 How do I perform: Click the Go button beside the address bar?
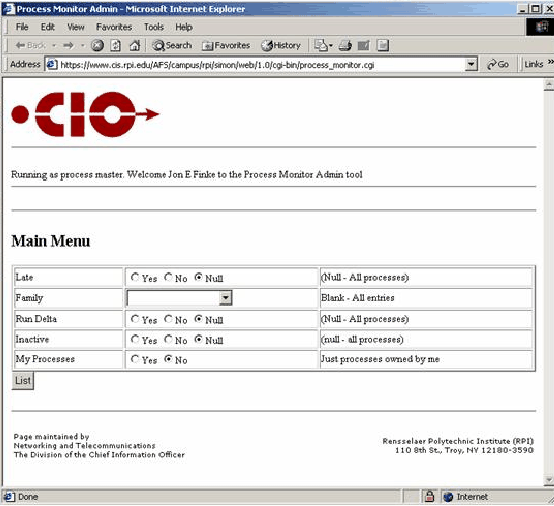click(497, 64)
